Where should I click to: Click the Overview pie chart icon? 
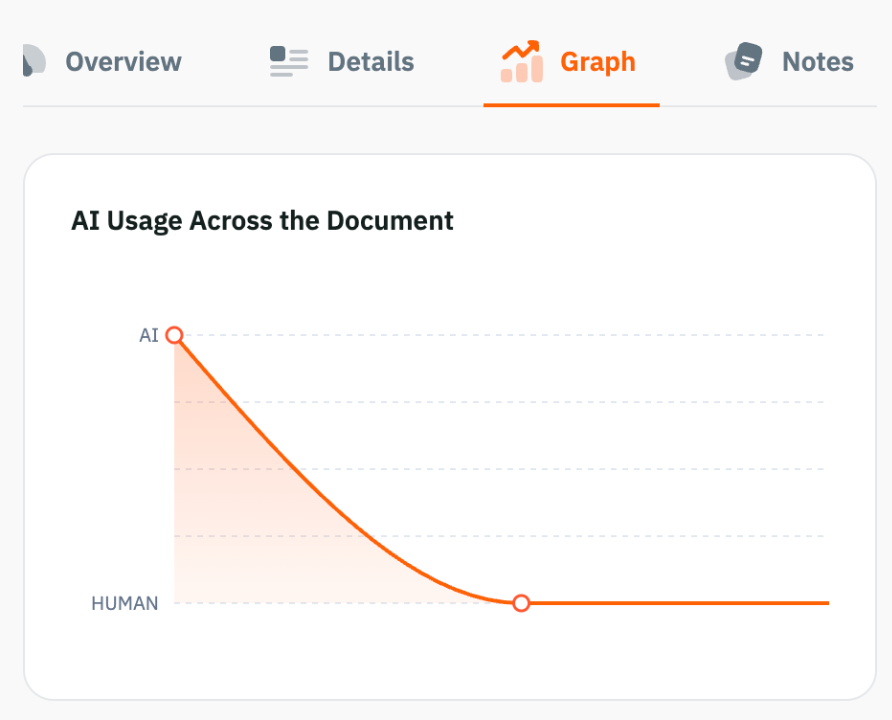click(x=34, y=60)
